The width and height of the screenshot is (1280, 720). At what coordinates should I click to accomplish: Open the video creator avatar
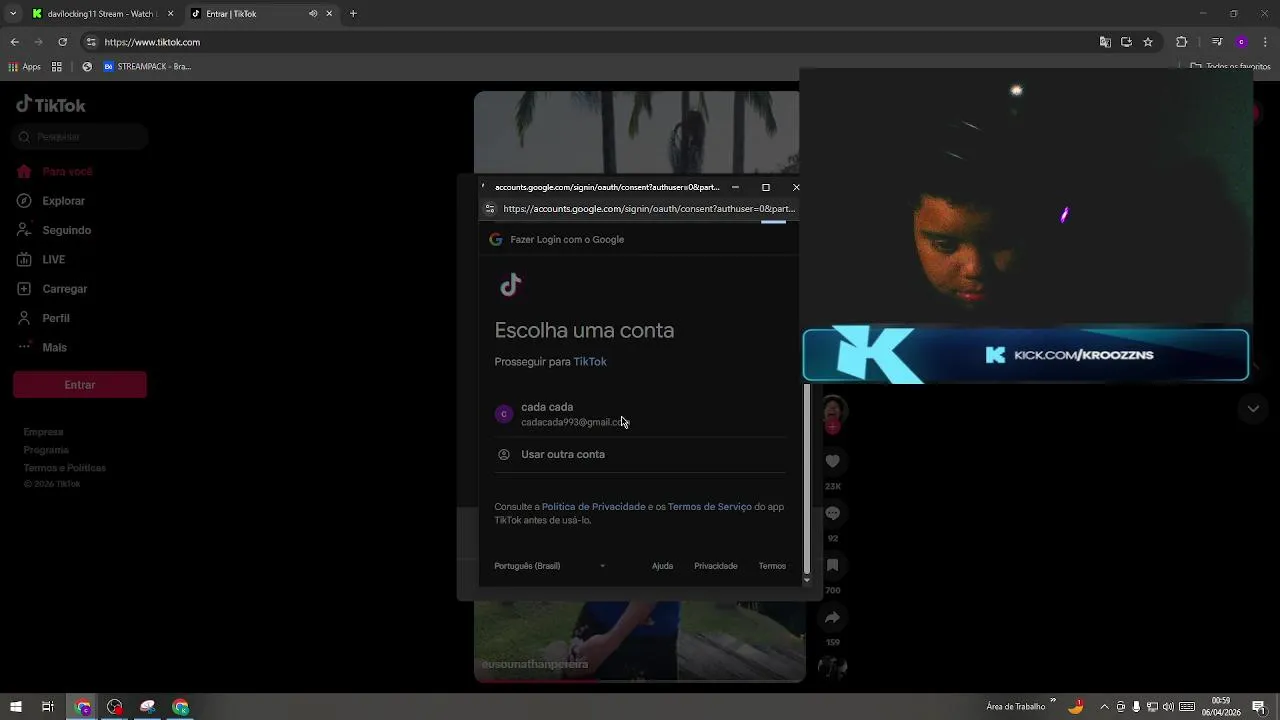point(833,410)
